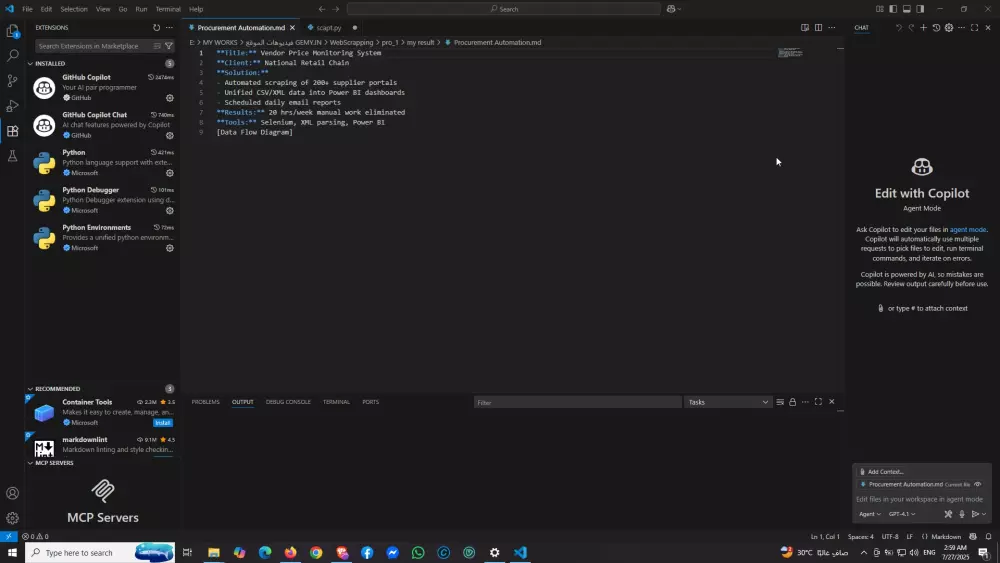1000x563 pixels.
Task: Open the File menu
Action: click(x=27, y=9)
